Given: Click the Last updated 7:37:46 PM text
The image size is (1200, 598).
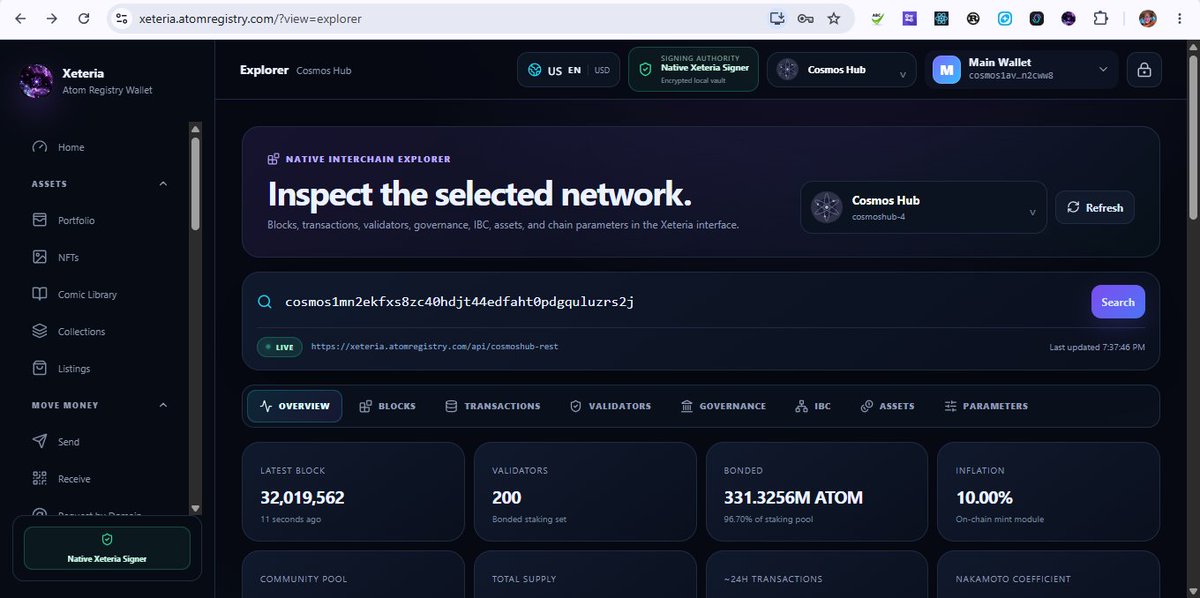Looking at the screenshot, I should pyautogui.click(x=1097, y=347).
